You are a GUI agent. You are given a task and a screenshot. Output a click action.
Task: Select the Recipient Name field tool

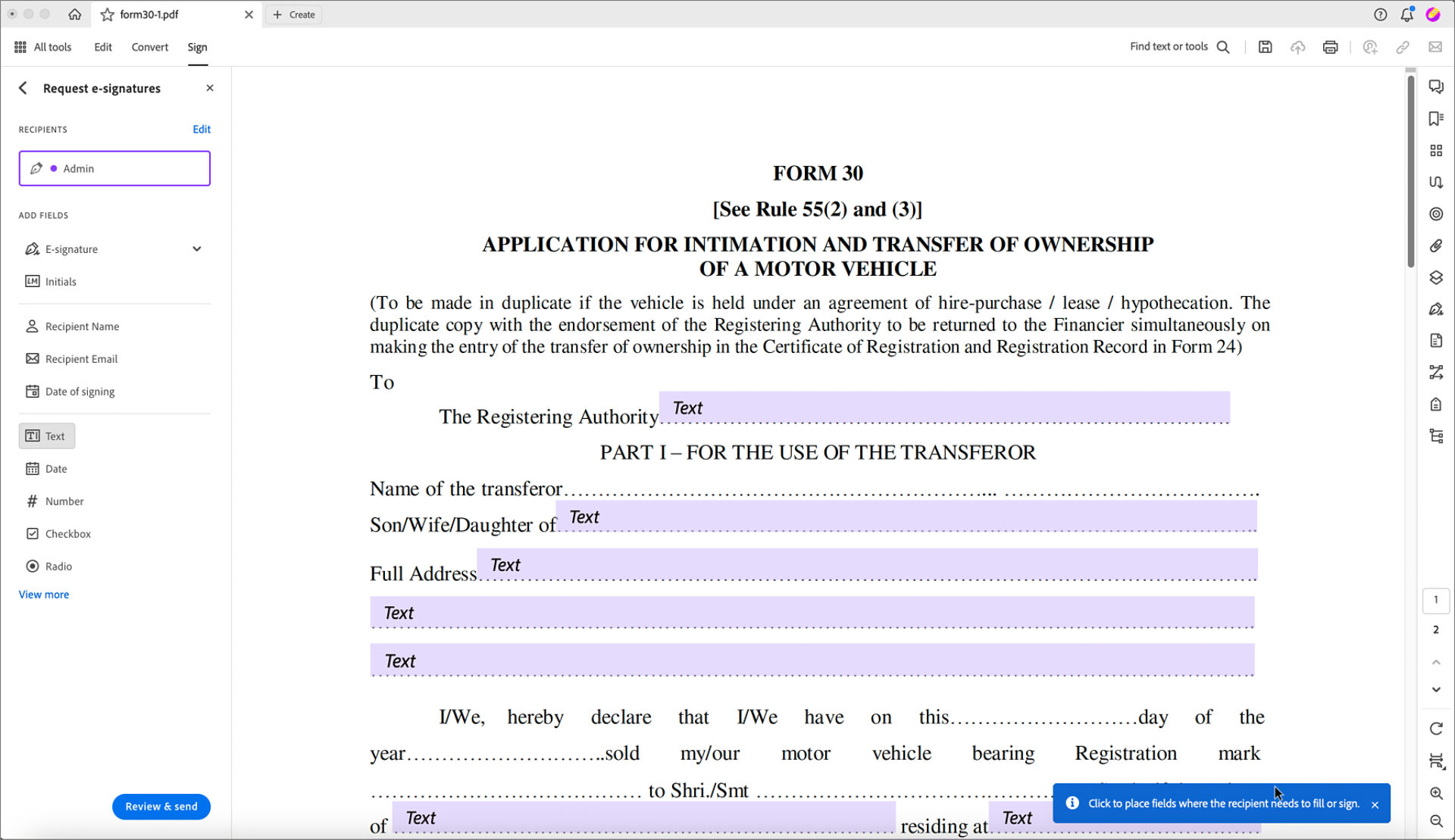pyautogui.click(x=82, y=326)
